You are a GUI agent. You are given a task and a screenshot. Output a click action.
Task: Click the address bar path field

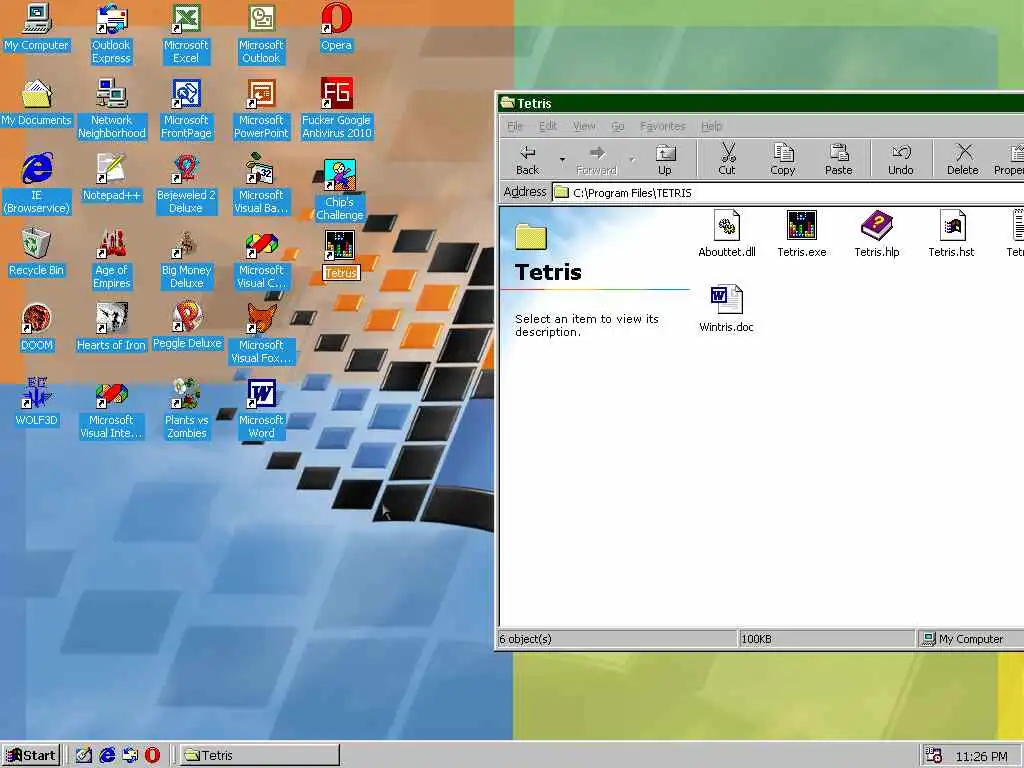click(x=787, y=193)
